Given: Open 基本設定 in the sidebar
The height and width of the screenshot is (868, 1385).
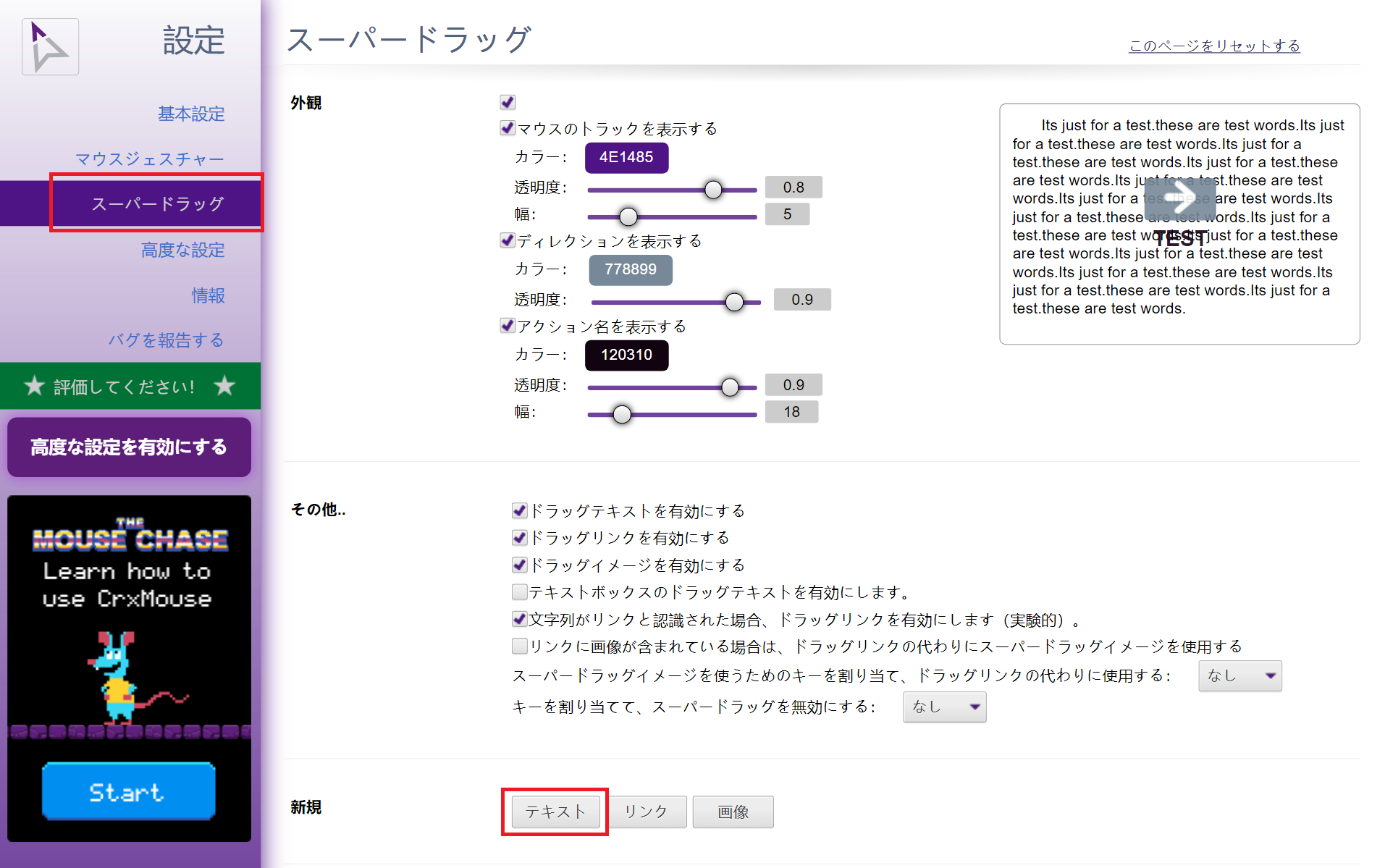Looking at the screenshot, I should 191,114.
